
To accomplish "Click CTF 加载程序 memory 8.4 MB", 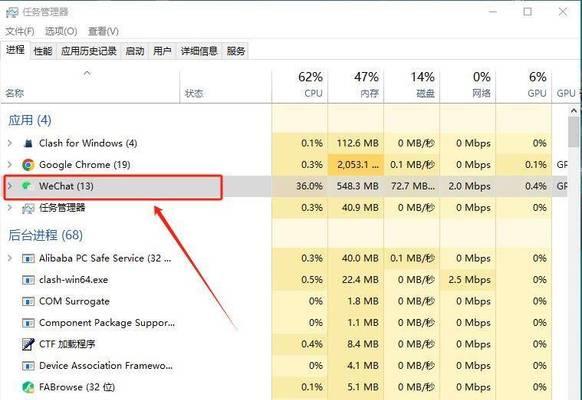I will (363, 344).
